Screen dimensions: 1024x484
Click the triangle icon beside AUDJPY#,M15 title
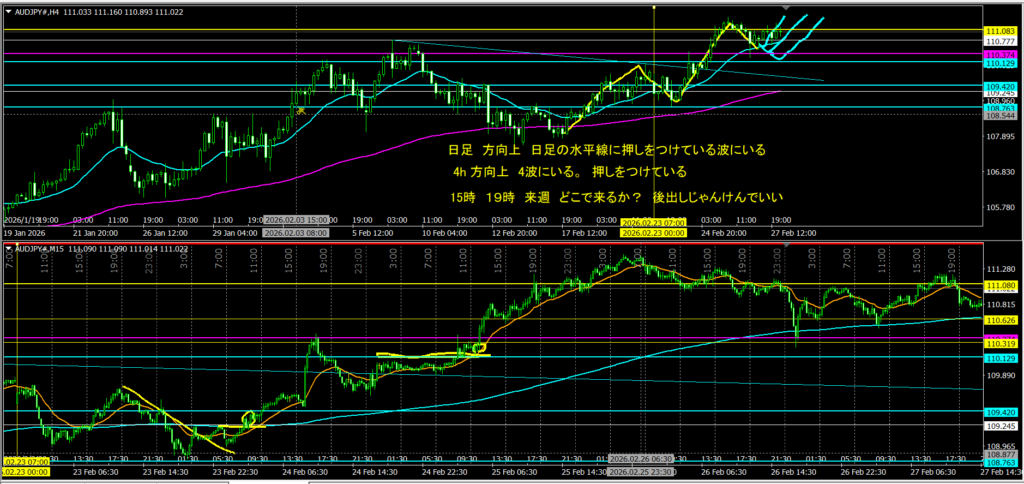9,247
